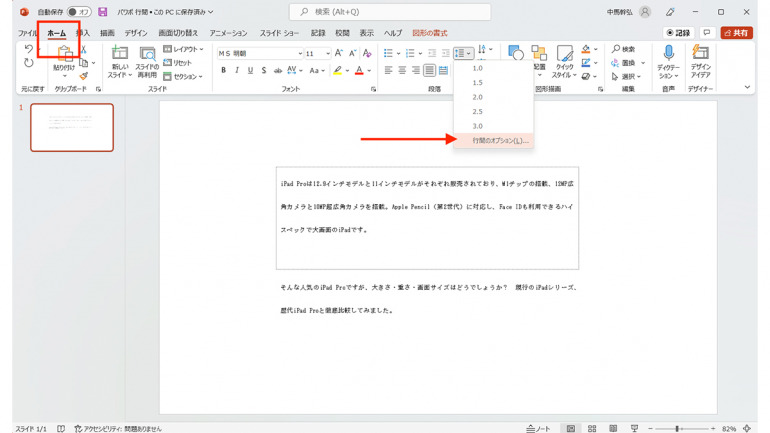
Task: Apply the red font color
Action: coord(359,70)
